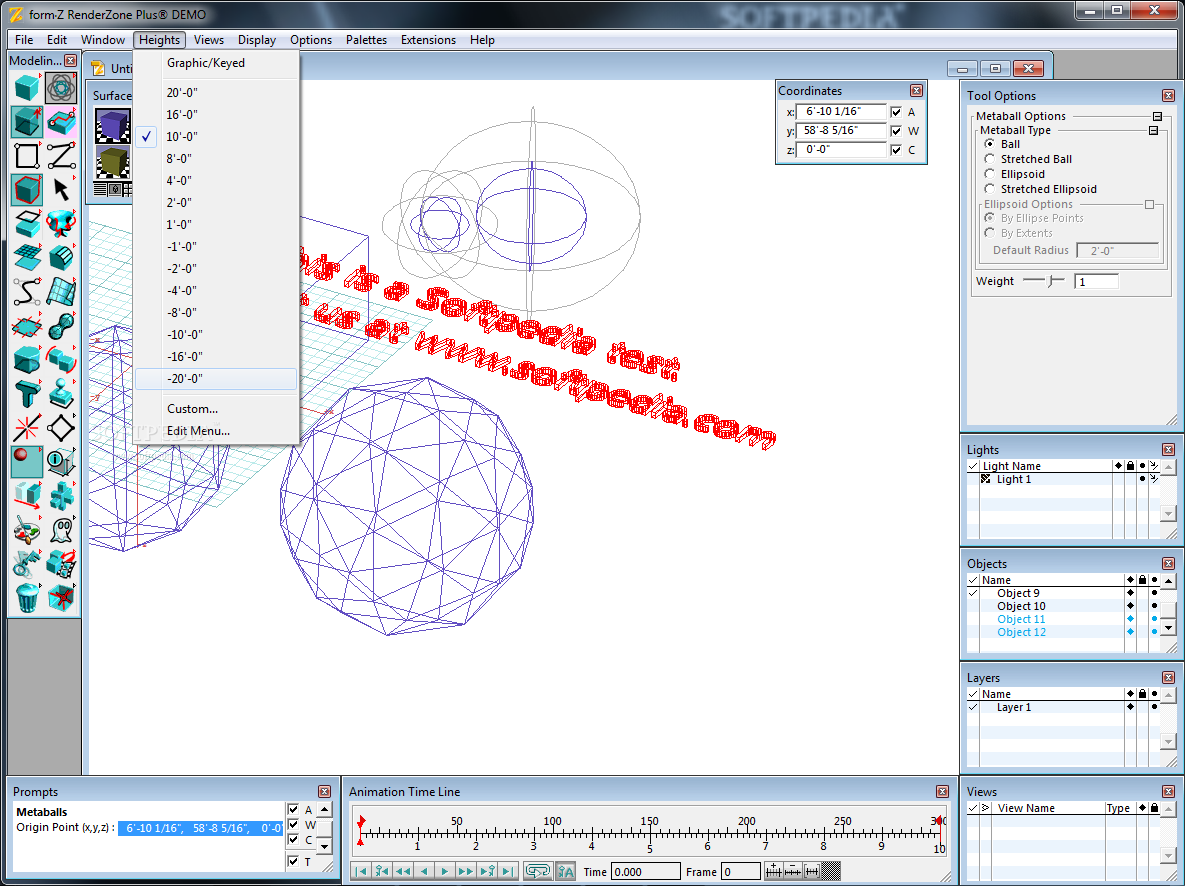Select the rectangle drawing tool
The image size is (1185, 886).
click(x=27, y=156)
